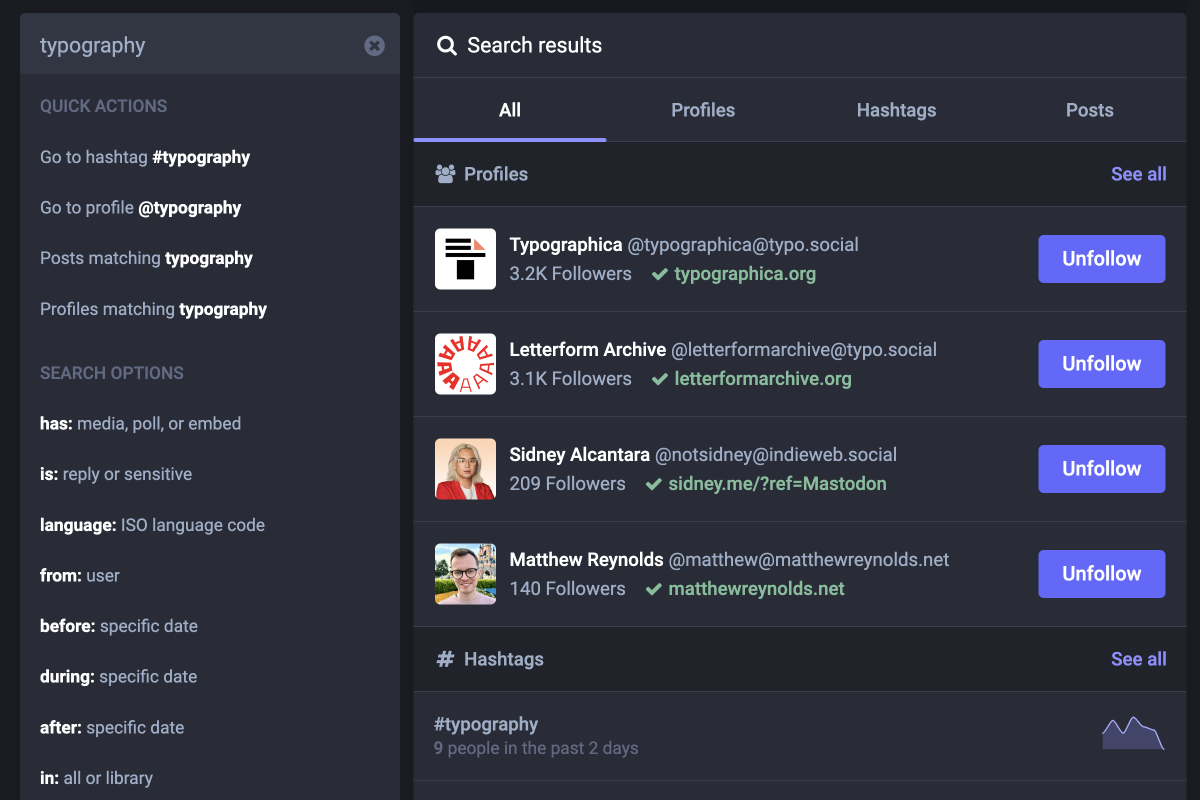Switch to the All tab
Viewport: 1200px width, 800px height.
coord(510,110)
